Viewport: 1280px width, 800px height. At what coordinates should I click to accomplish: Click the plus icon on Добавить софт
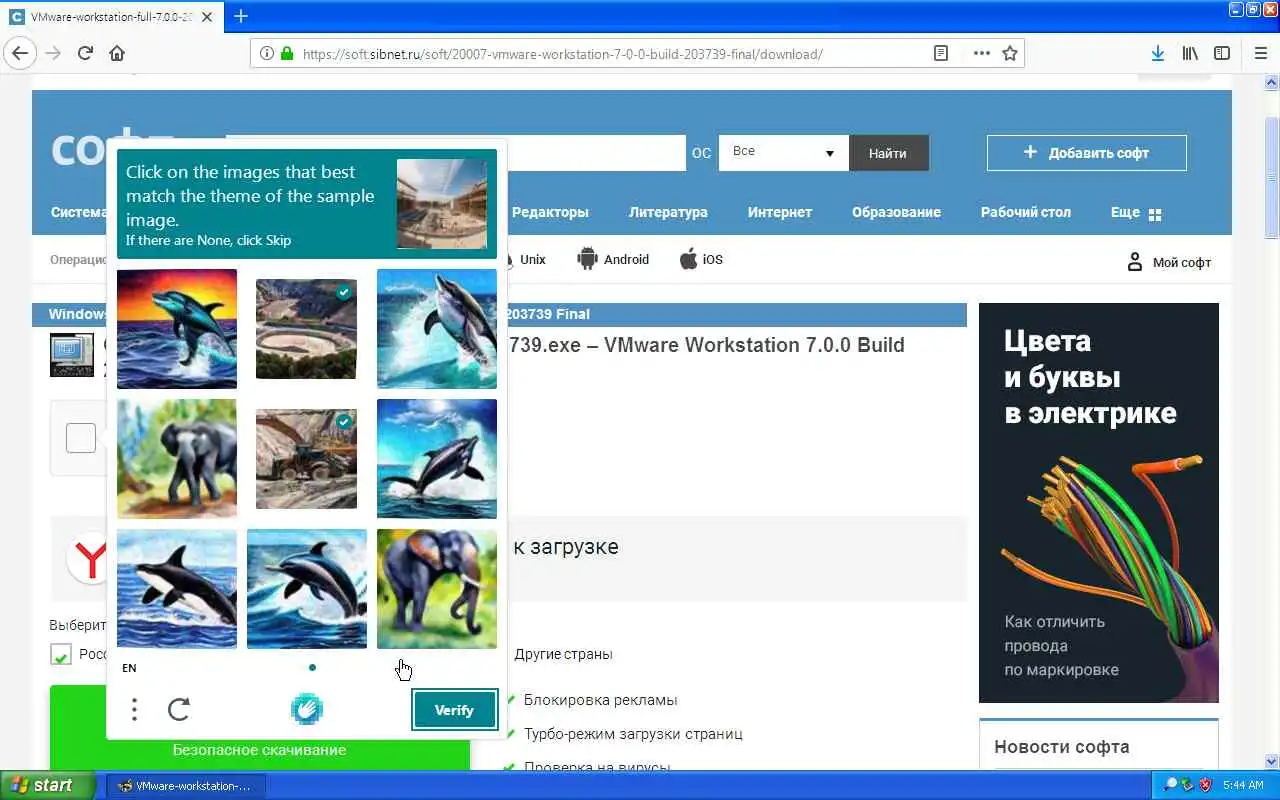coord(1030,153)
